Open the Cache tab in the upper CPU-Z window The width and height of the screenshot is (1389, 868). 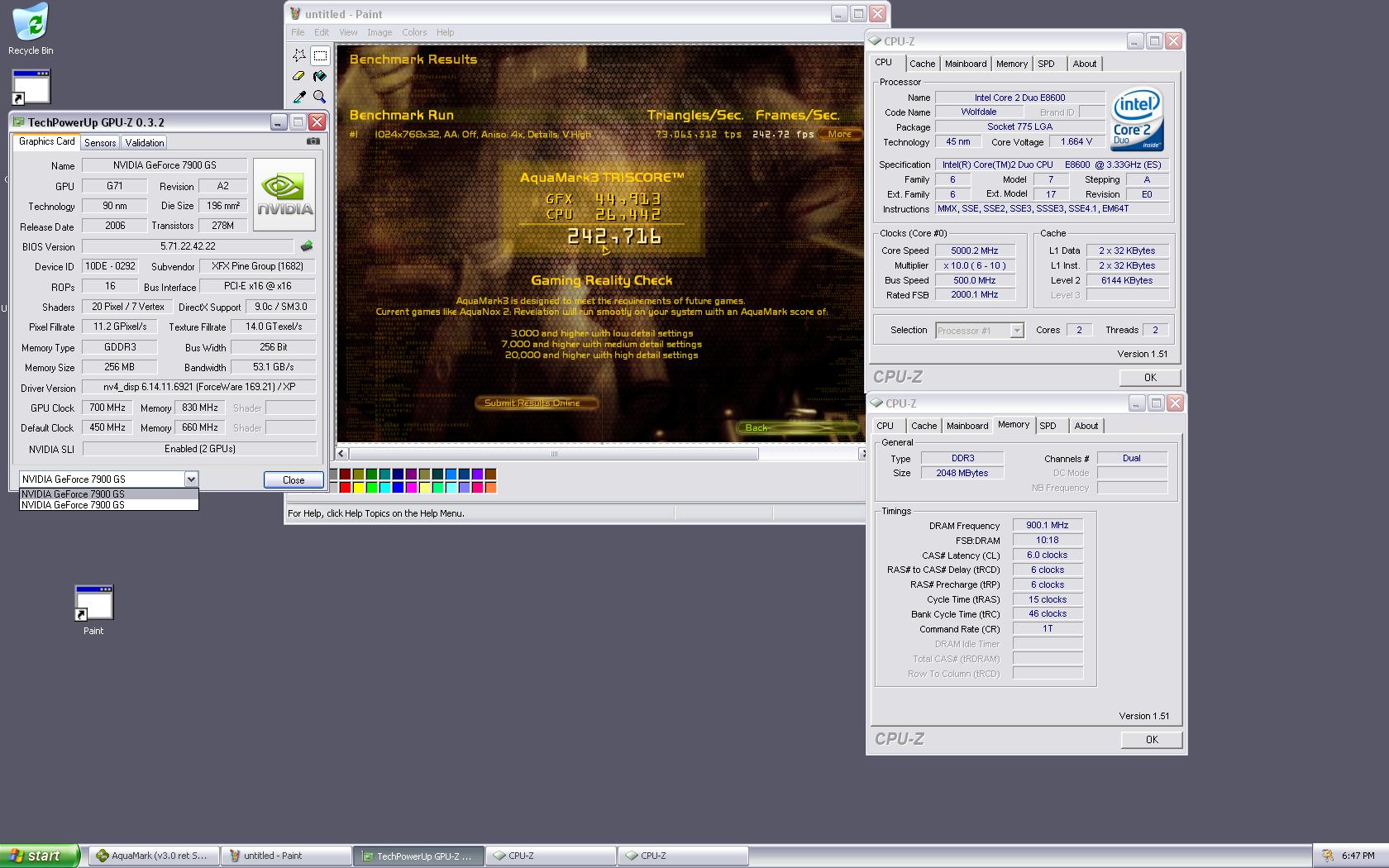(x=923, y=64)
